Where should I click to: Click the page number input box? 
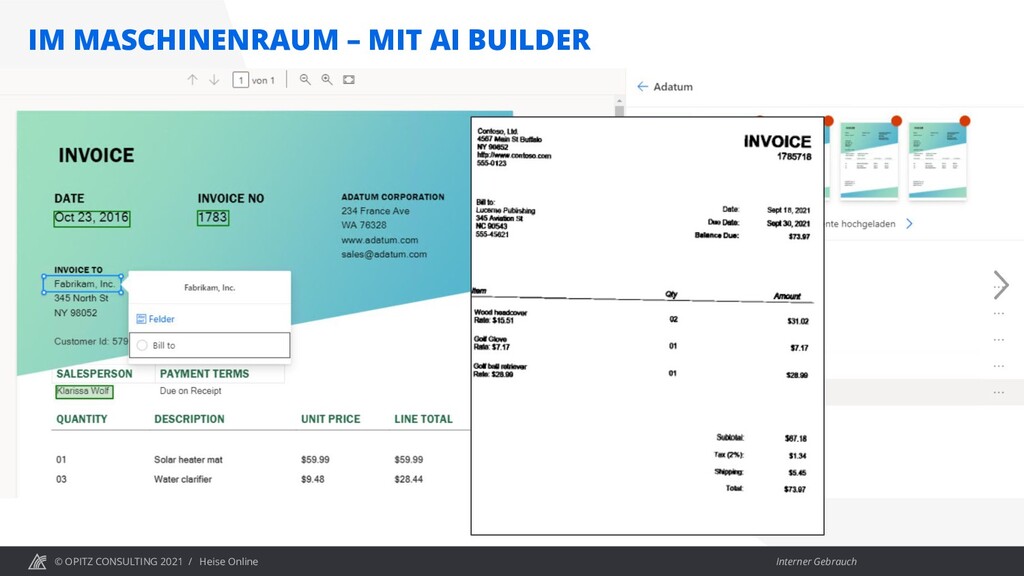240,80
